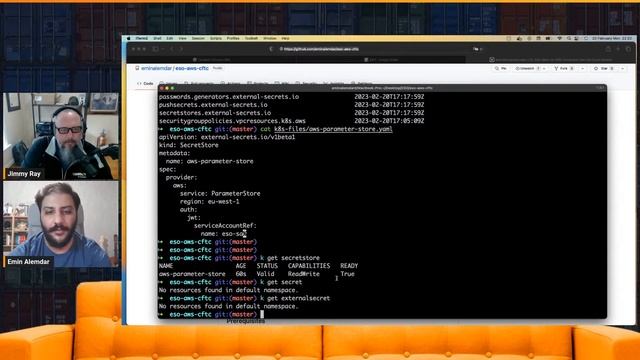Go forward in the Safari browser
This screenshot has width=640, height=360.
pos(181,49)
